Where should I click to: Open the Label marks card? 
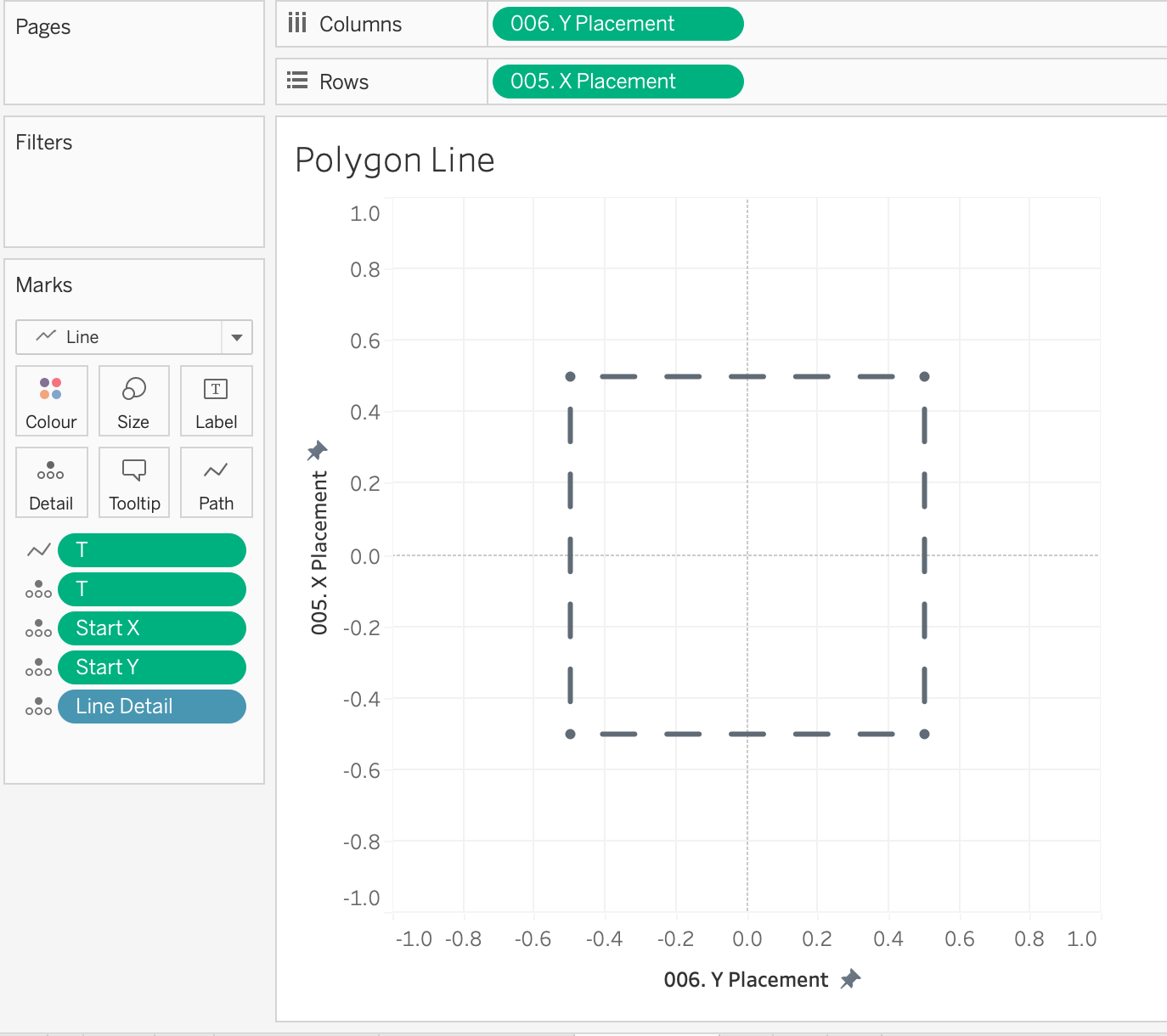pyautogui.click(x=217, y=401)
